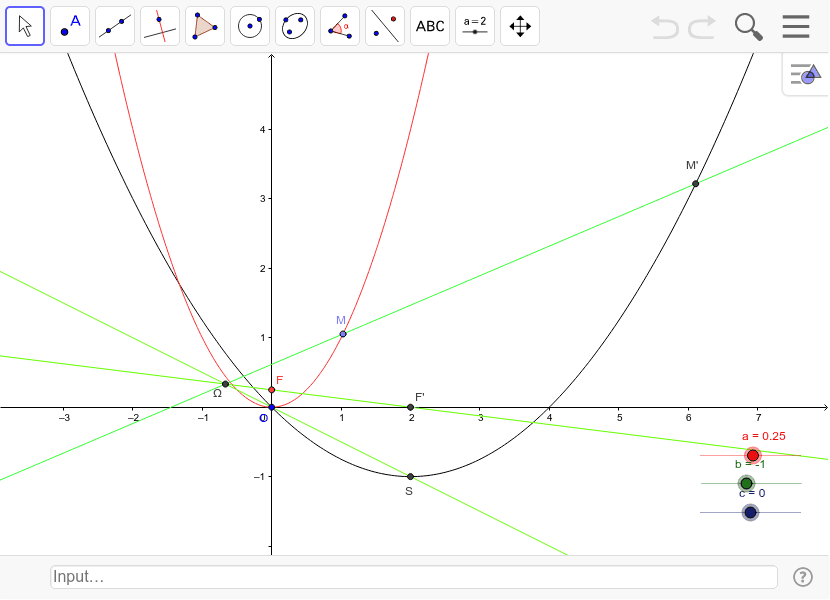This screenshot has height=600, width=830.
Task: Click the 'c = 0' slider label
Action: [752, 494]
